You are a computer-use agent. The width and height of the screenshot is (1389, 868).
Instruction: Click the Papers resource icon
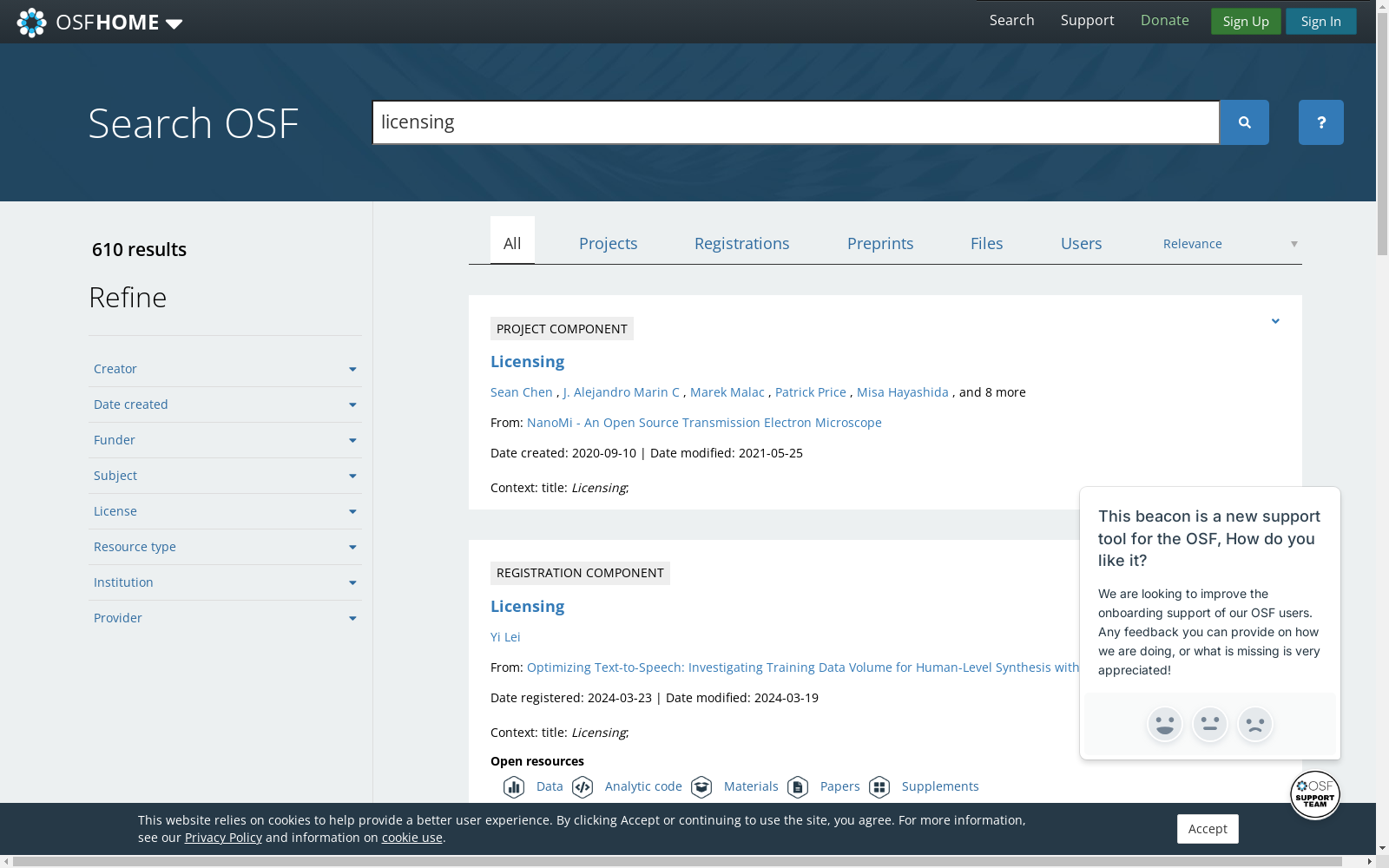798,786
